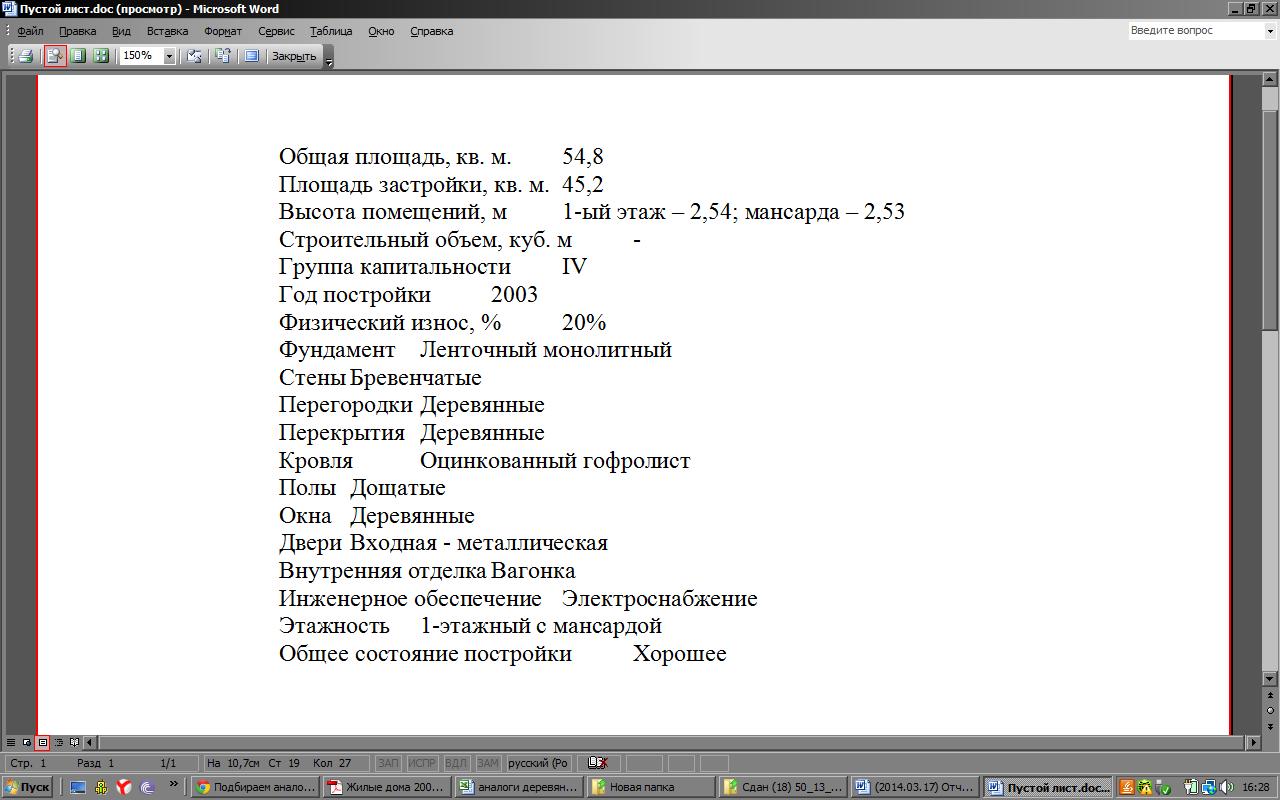Click the Show desktop quick launch icon
1280x800 pixels.
pyautogui.click(x=78, y=787)
